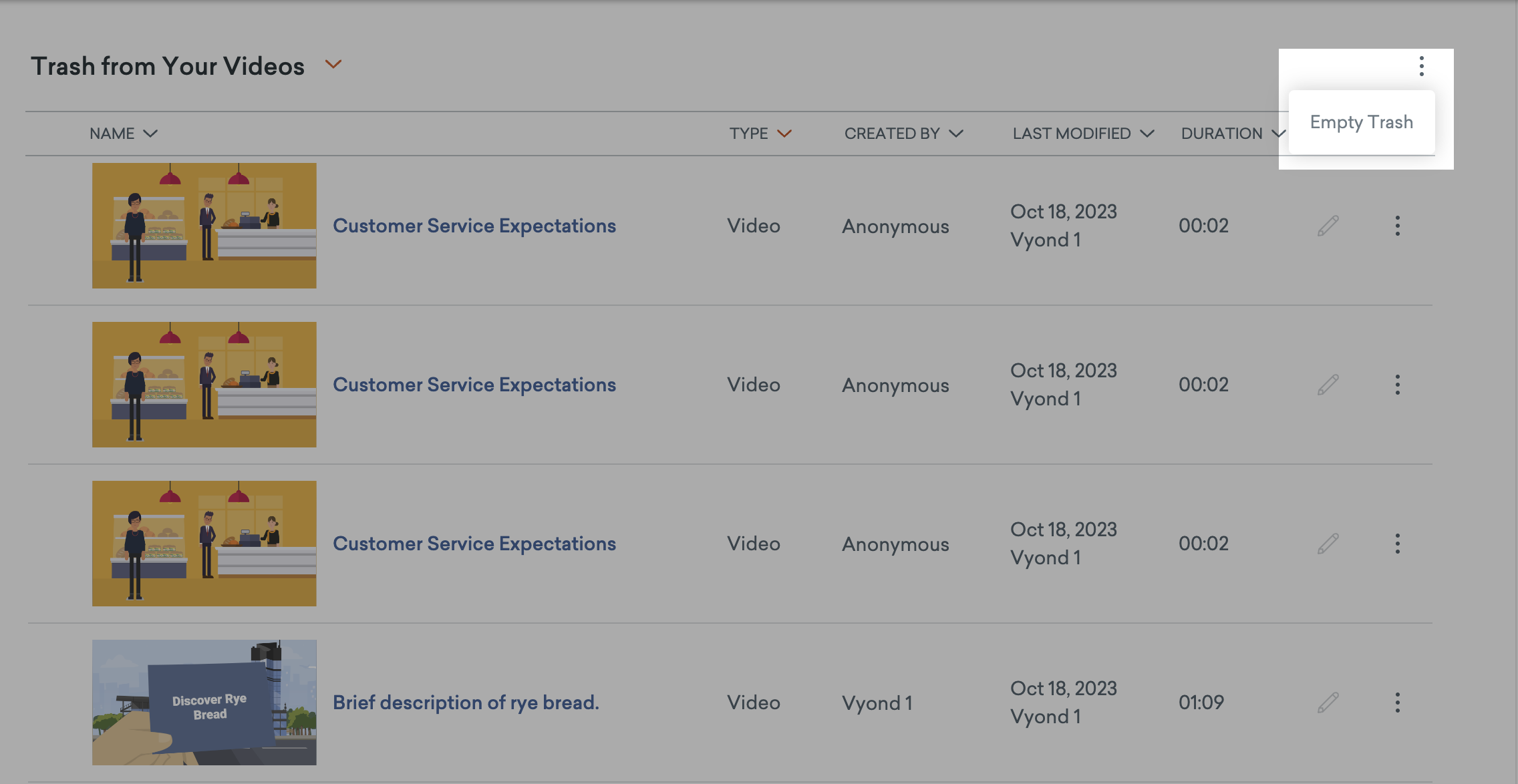Click the pencil icon for first Customer Service Expectations
This screenshot has width=1518, height=784.
(x=1328, y=225)
